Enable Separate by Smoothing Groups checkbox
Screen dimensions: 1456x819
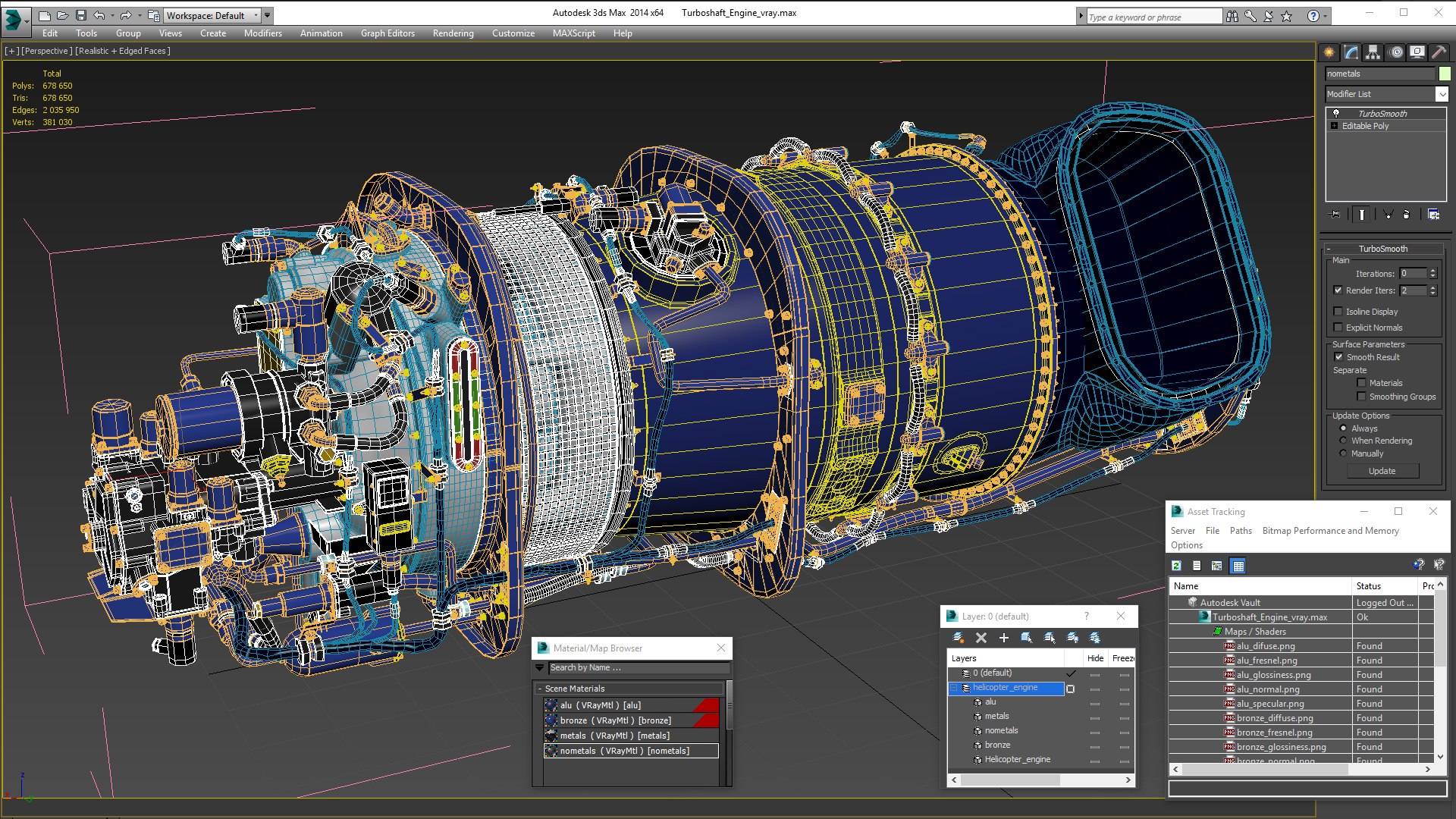click(1362, 397)
